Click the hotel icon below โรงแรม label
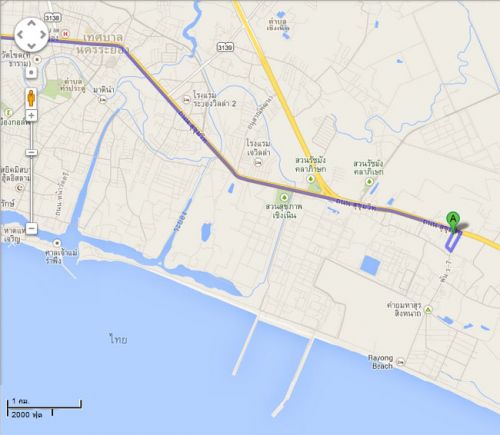Screen dimensions: 500x435 [x=258, y=163]
